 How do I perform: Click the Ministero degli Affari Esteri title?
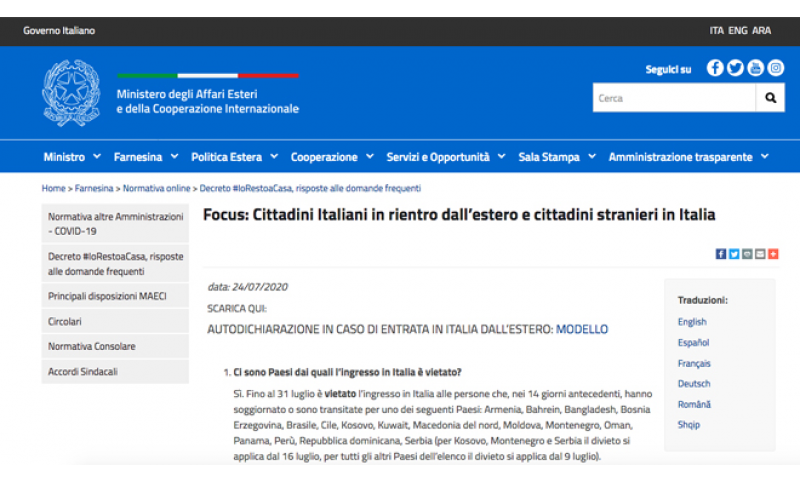[208, 101]
